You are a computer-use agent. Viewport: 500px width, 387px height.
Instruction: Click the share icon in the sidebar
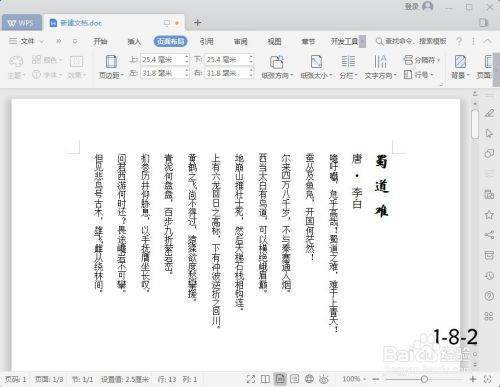pyautogui.click(x=489, y=235)
